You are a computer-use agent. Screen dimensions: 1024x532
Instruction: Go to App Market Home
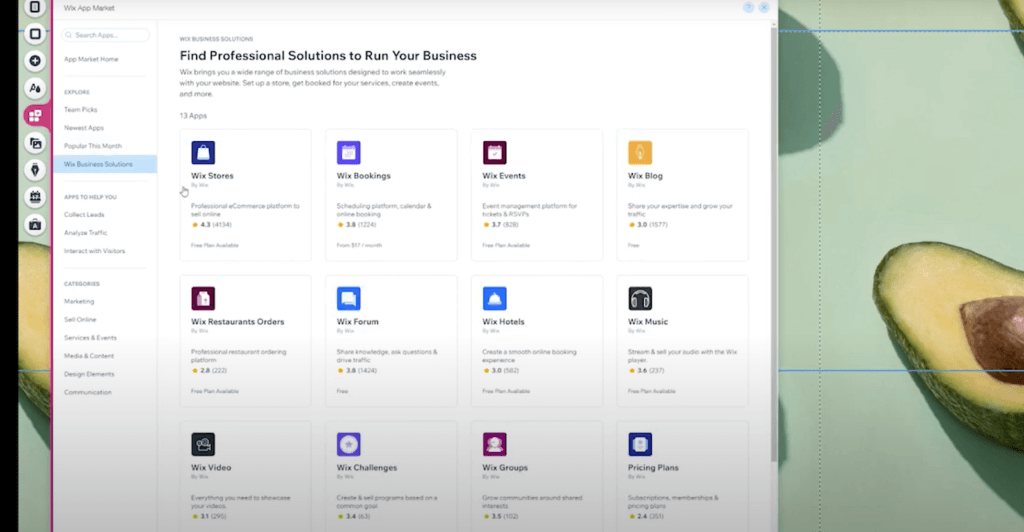(x=91, y=59)
